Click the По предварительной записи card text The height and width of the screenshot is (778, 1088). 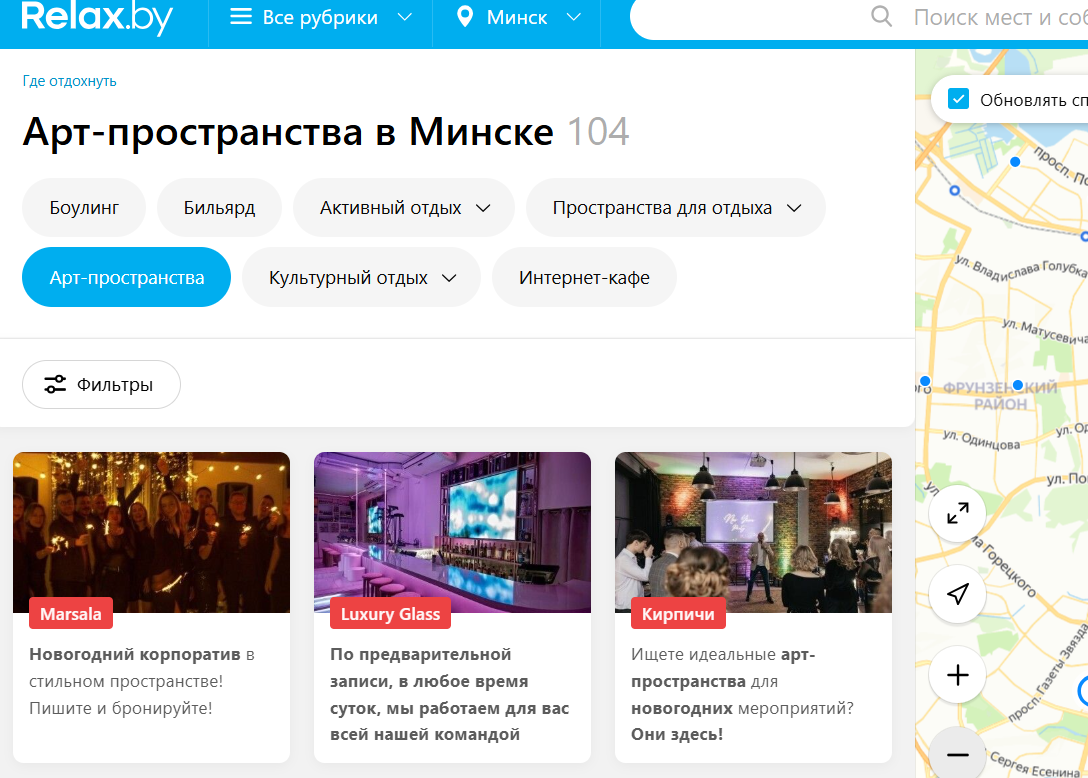pos(450,694)
